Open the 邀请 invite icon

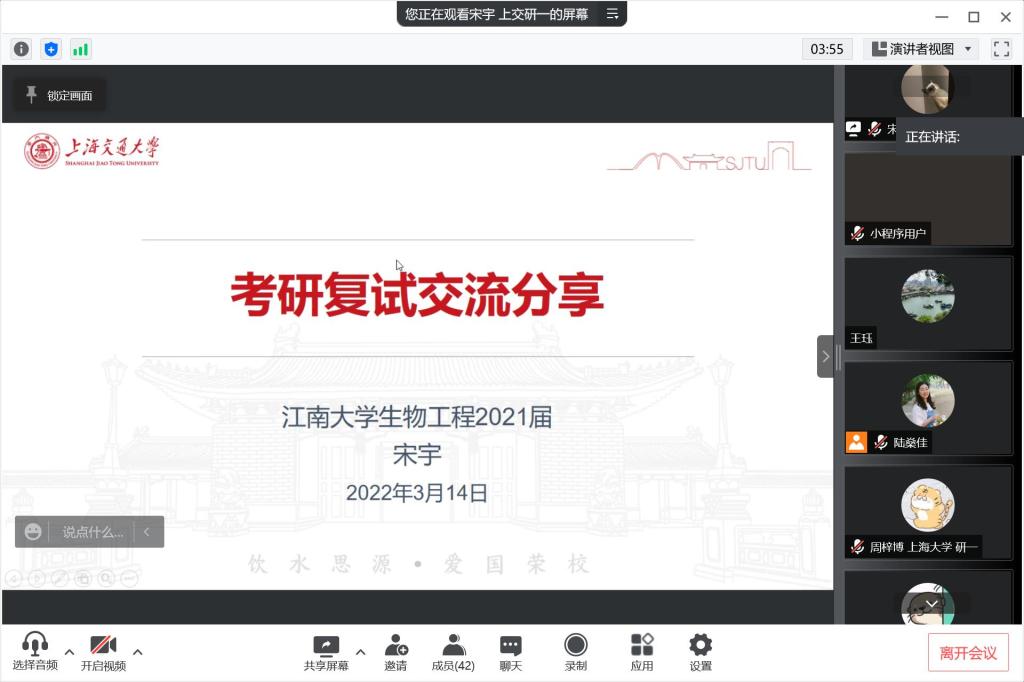click(396, 652)
